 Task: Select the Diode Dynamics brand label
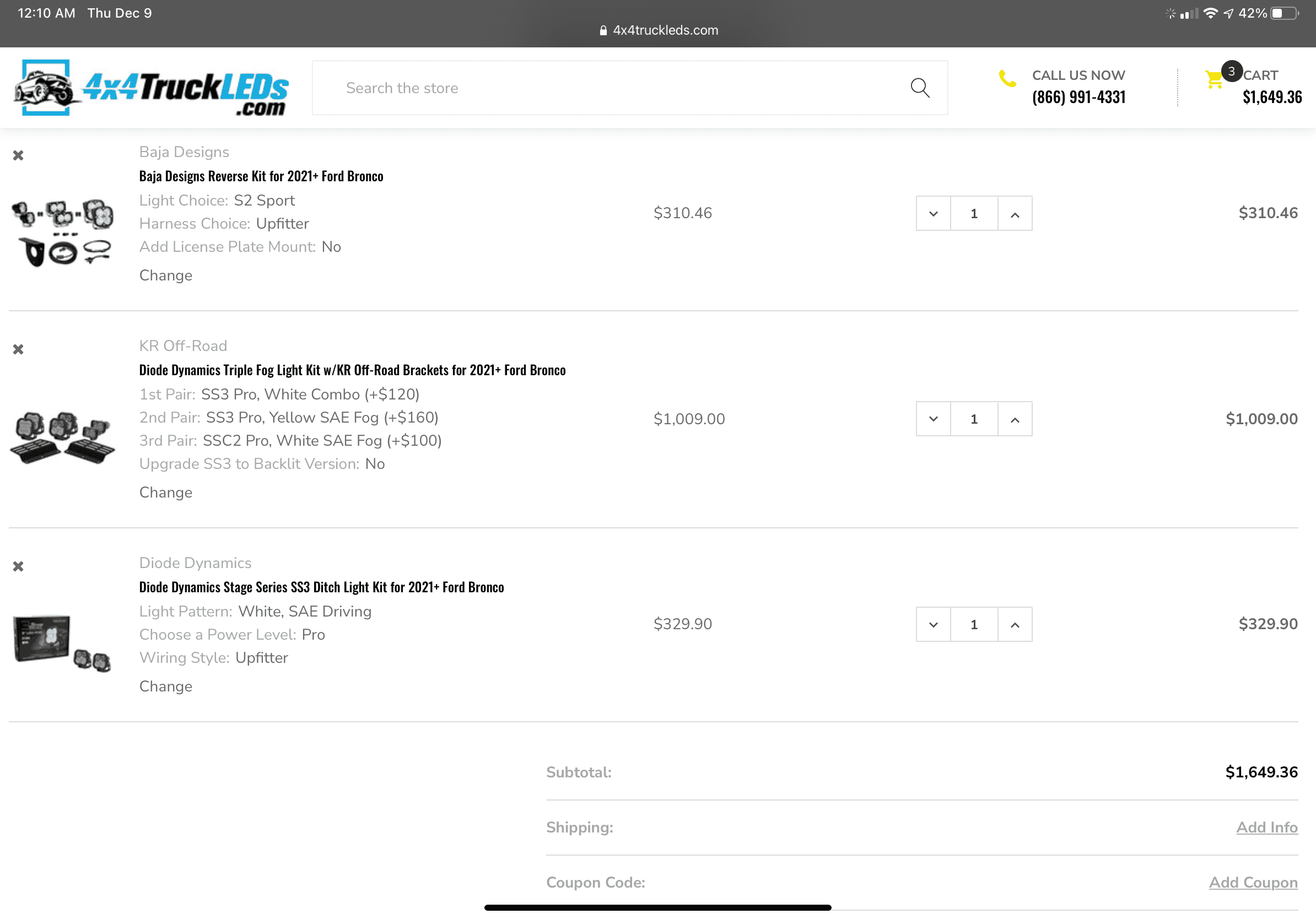point(196,563)
